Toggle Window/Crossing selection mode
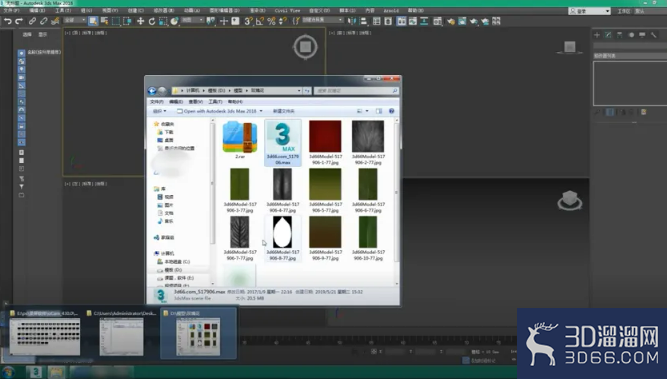The image size is (667, 379). [127, 21]
